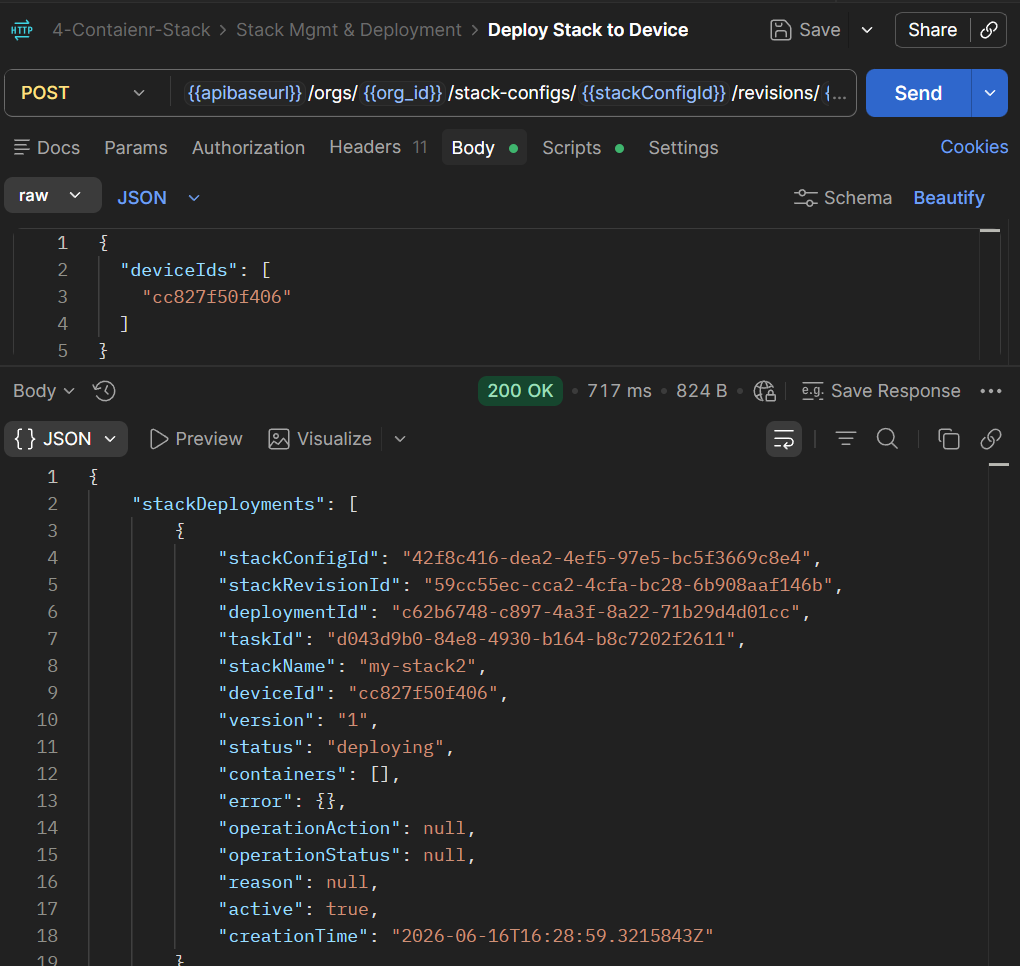
Task: Select the request Body tab
Action: point(485,148)
